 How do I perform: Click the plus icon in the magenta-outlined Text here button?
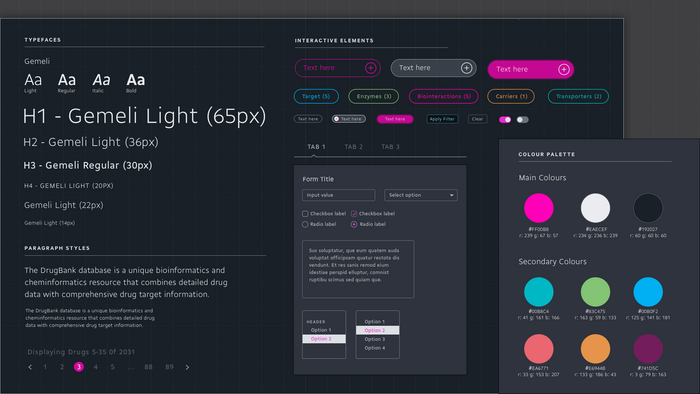click(371, 68)
